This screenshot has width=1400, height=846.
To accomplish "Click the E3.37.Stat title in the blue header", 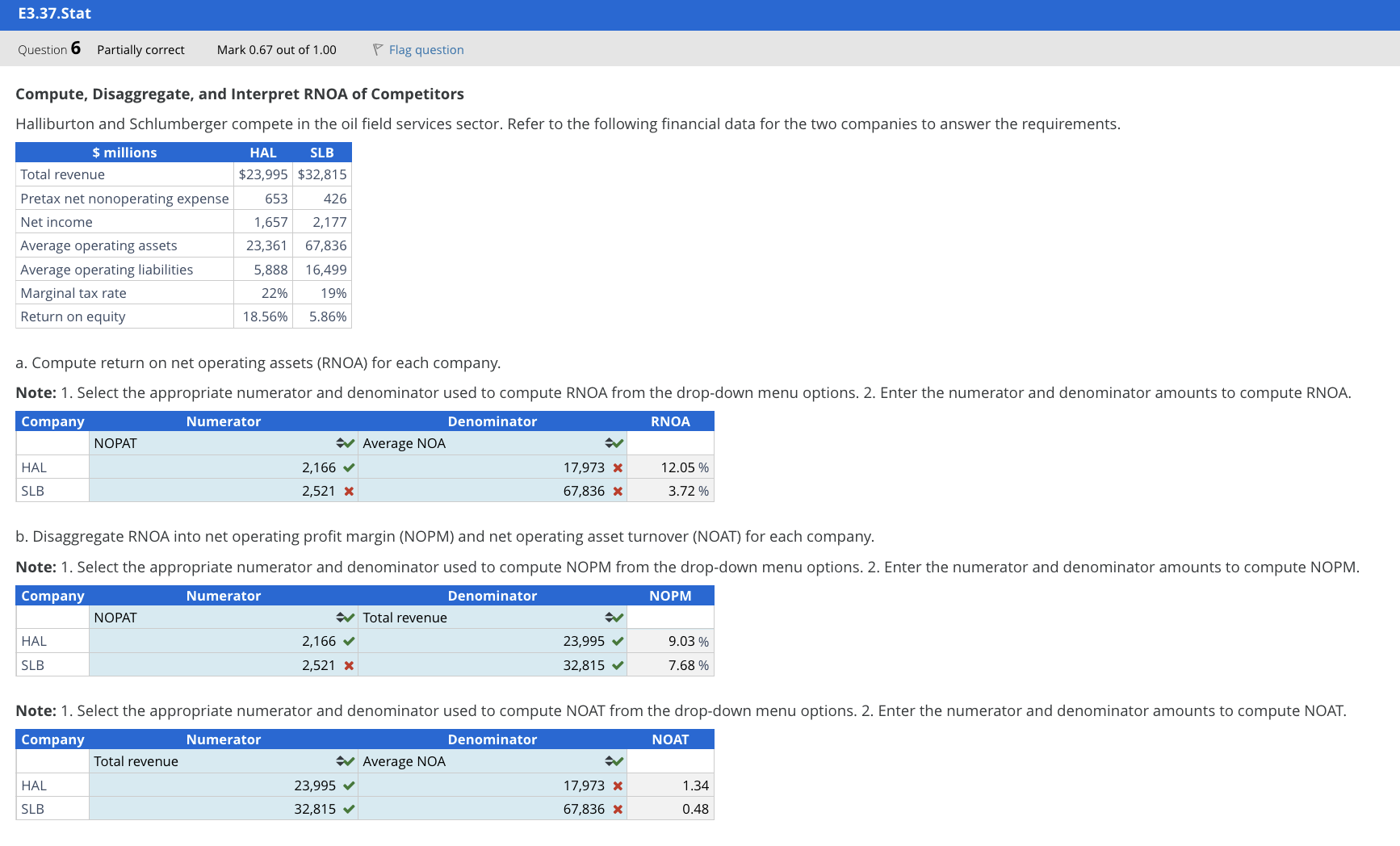I will (x=55, y=14).
